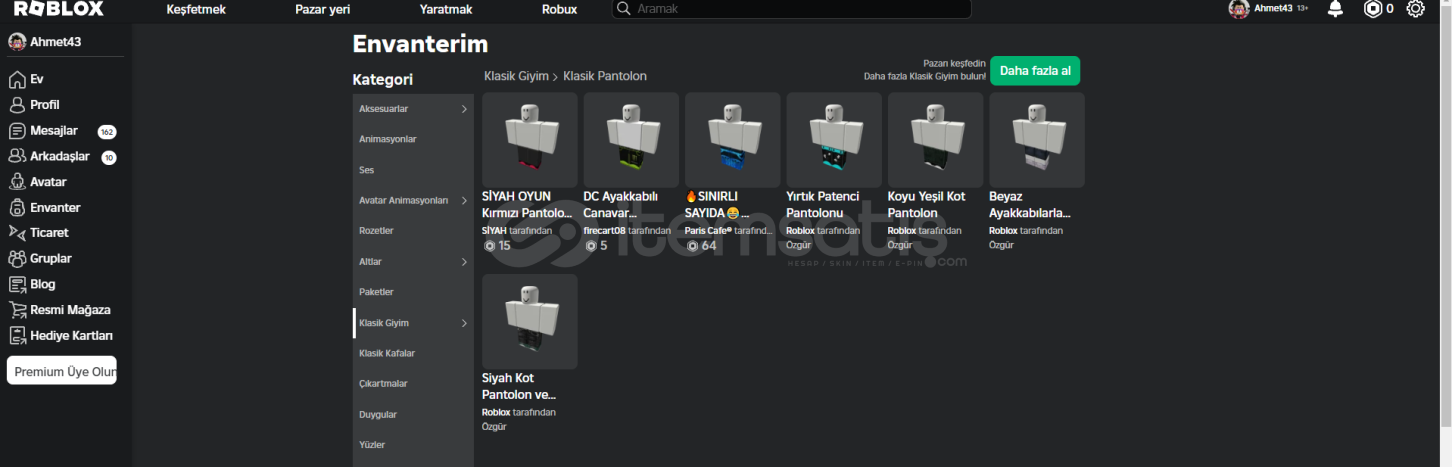Open the Robux top menu
The image size is (1452, 467).
tap(559, 9)
